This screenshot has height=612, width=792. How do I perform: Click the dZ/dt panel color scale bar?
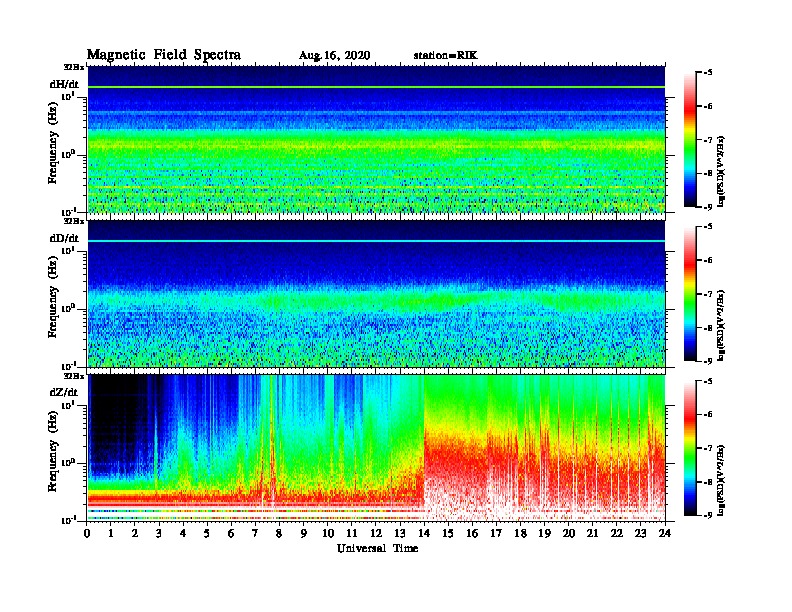coord(690,448)
